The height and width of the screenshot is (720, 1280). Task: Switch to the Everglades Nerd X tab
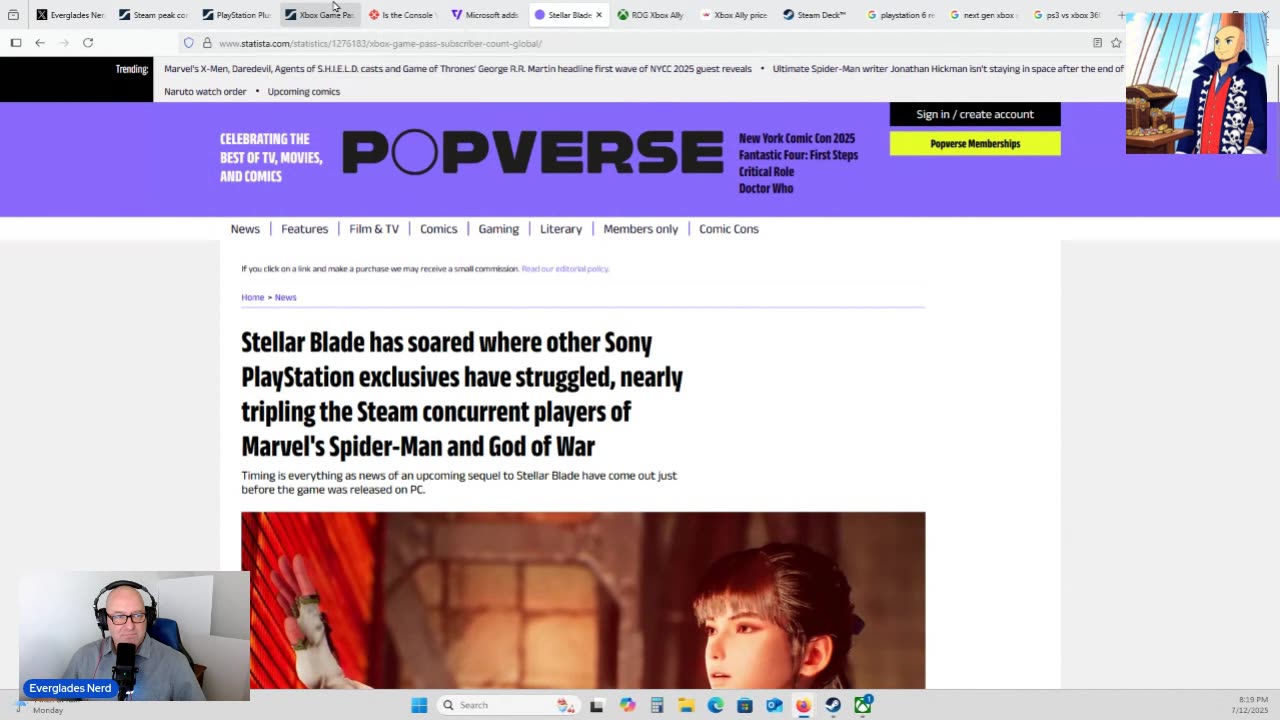pyautogui.click(x=69, y=15)
